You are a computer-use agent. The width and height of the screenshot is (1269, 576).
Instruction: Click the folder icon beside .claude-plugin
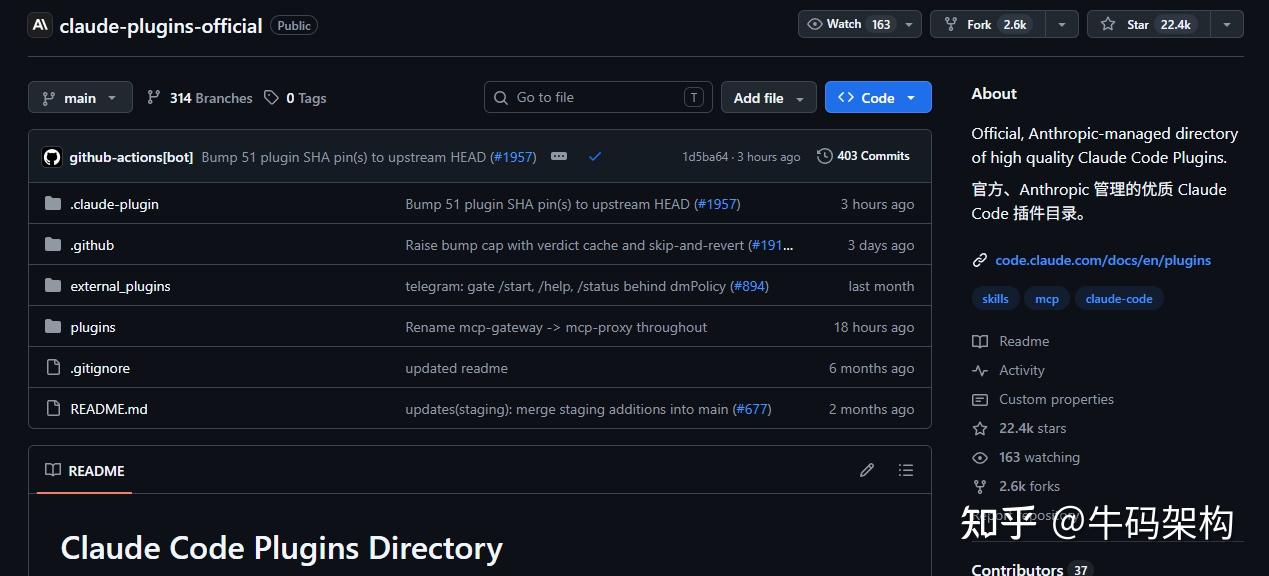(53, 204)
